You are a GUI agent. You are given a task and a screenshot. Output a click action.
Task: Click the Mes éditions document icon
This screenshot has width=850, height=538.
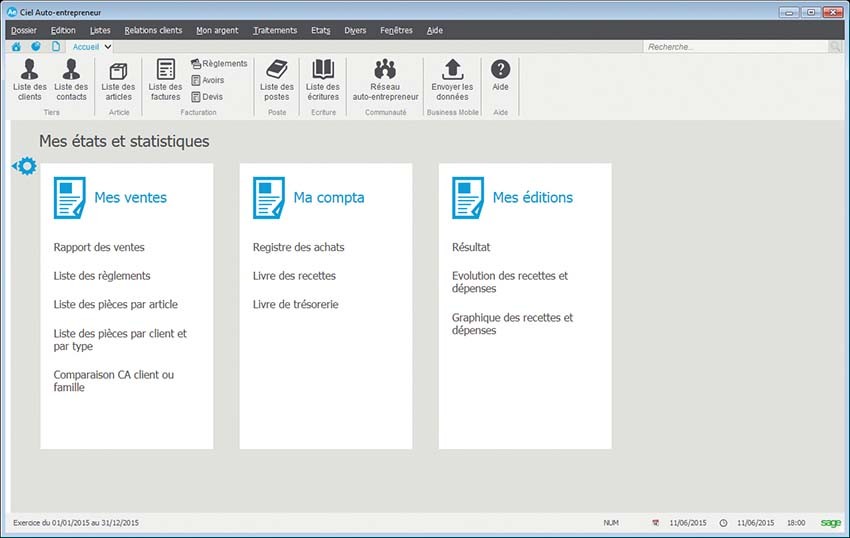[468, 198]
